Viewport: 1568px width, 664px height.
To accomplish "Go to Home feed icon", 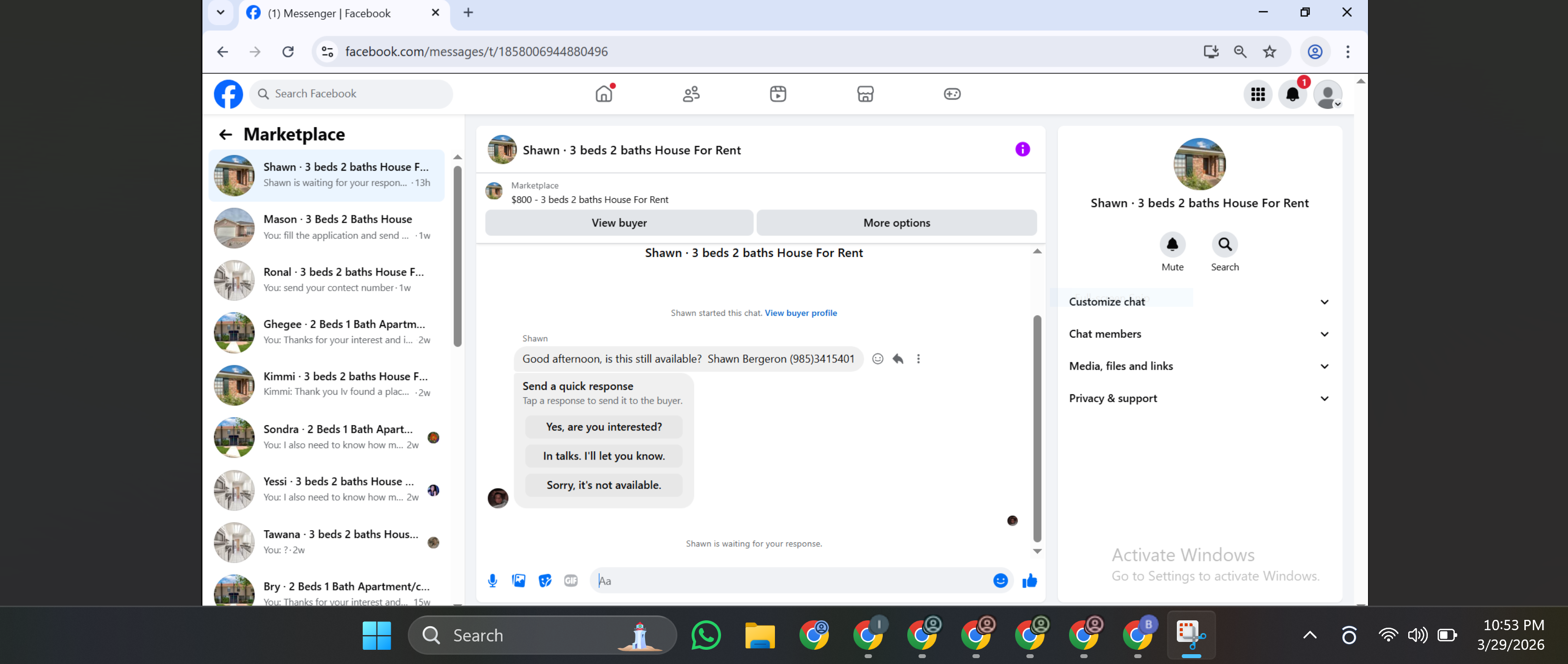I will 604,94.
